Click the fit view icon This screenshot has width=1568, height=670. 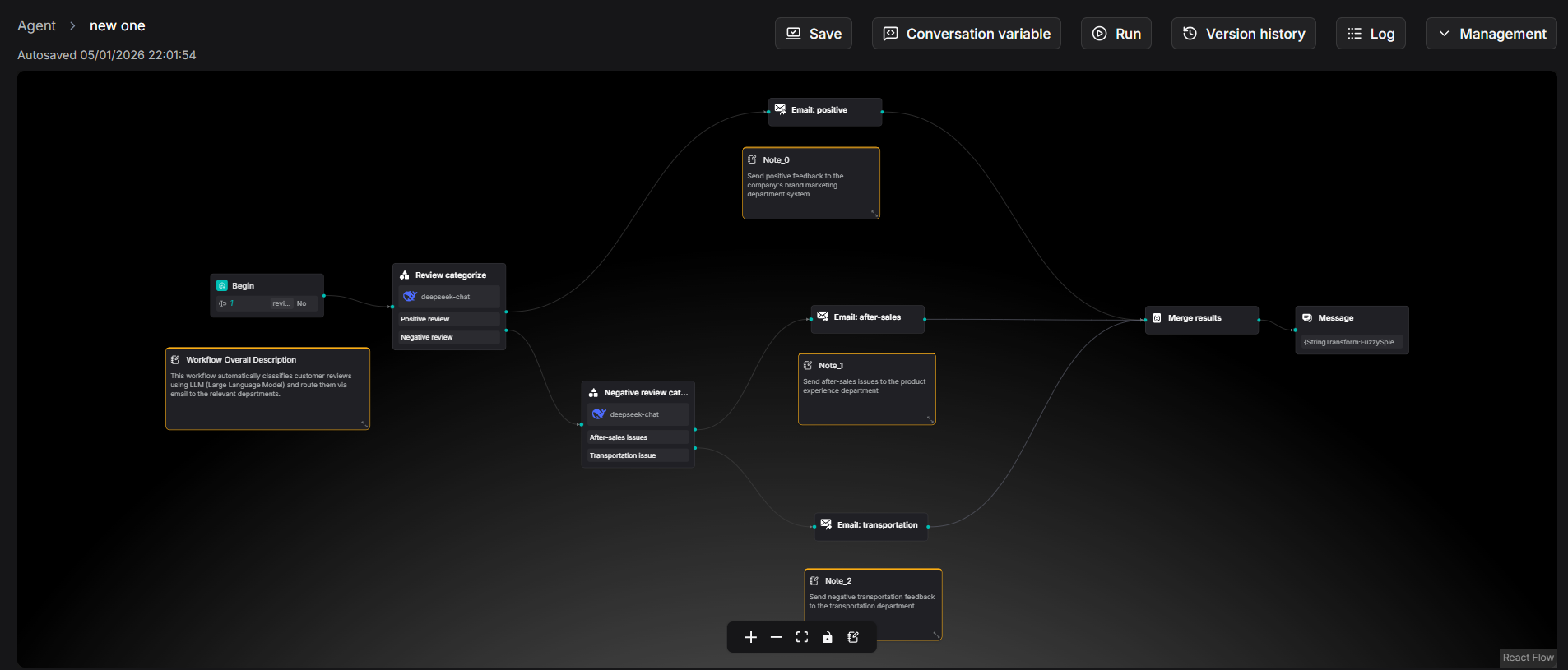point(802,637)
